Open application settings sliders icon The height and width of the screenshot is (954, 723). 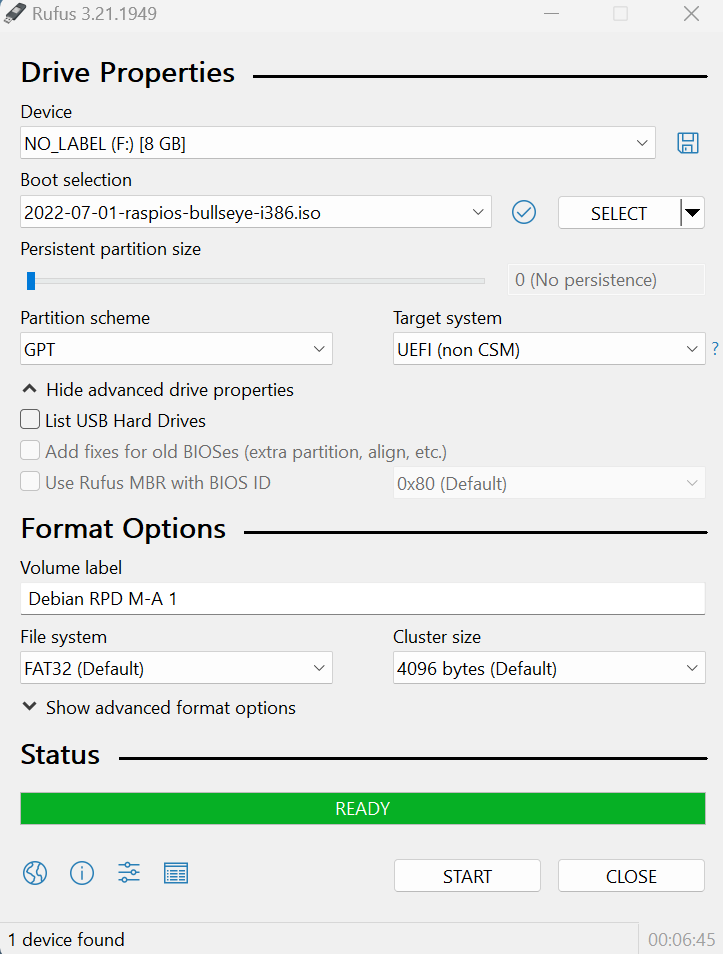click(x=129, y=873)
